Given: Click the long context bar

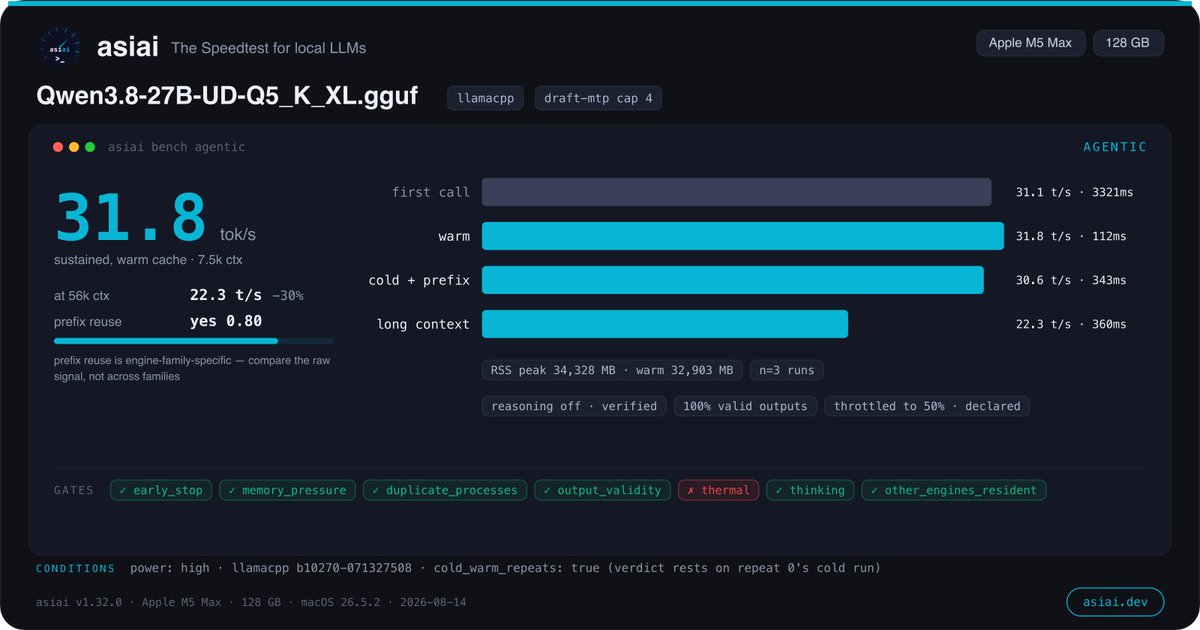Looking at the screenshot, I should (665, 324).
